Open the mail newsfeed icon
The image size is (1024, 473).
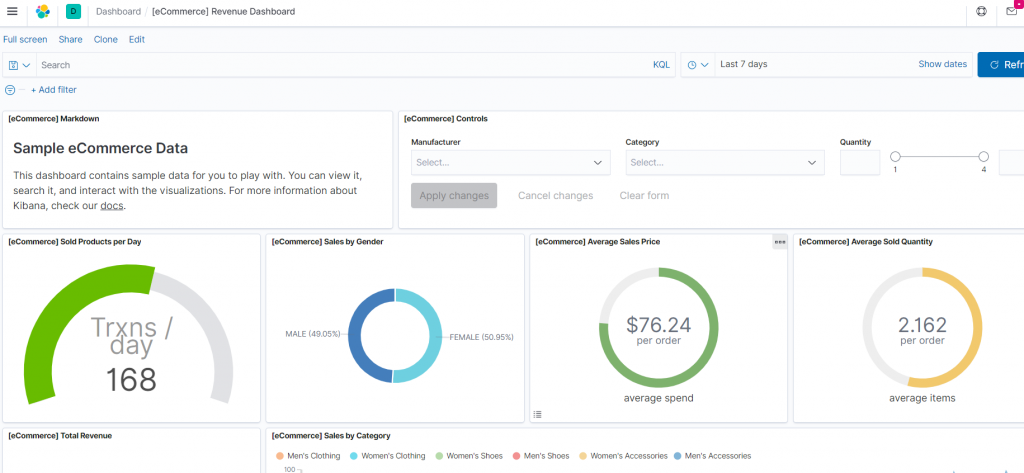click(1012, 11)
